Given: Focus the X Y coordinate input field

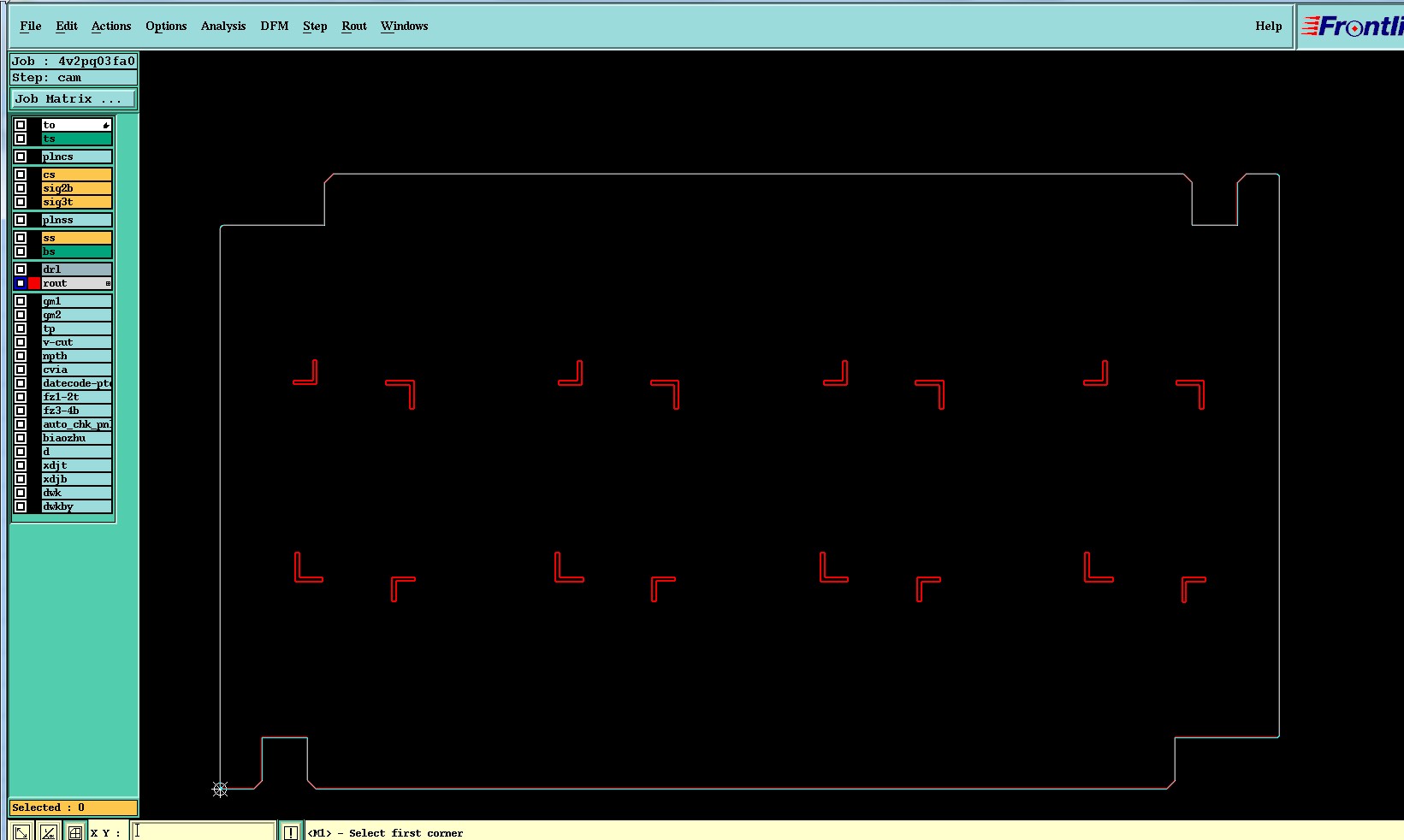Looking at the screenshot, I should click(204, 831).
